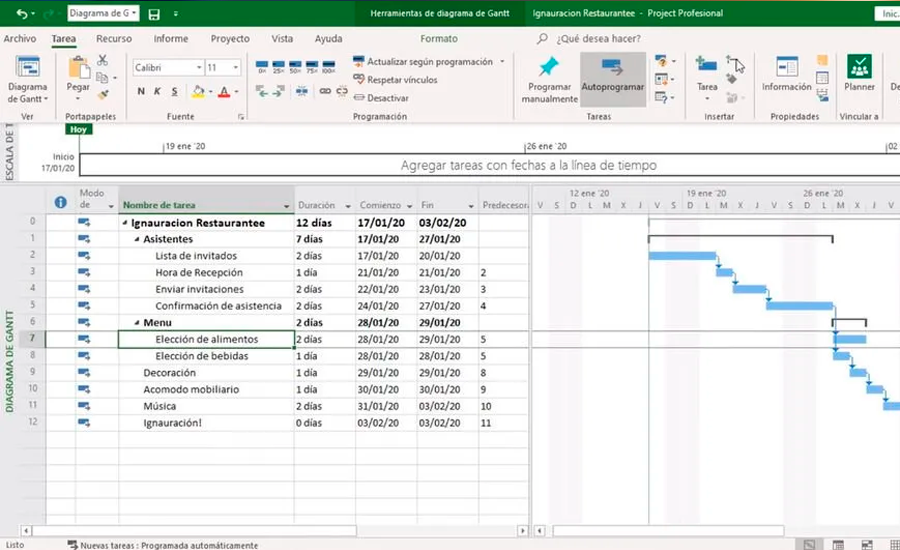Toggle bold N formatting
Image resolution: width=900 pixels, height=550 pixels.
(141, 91)
